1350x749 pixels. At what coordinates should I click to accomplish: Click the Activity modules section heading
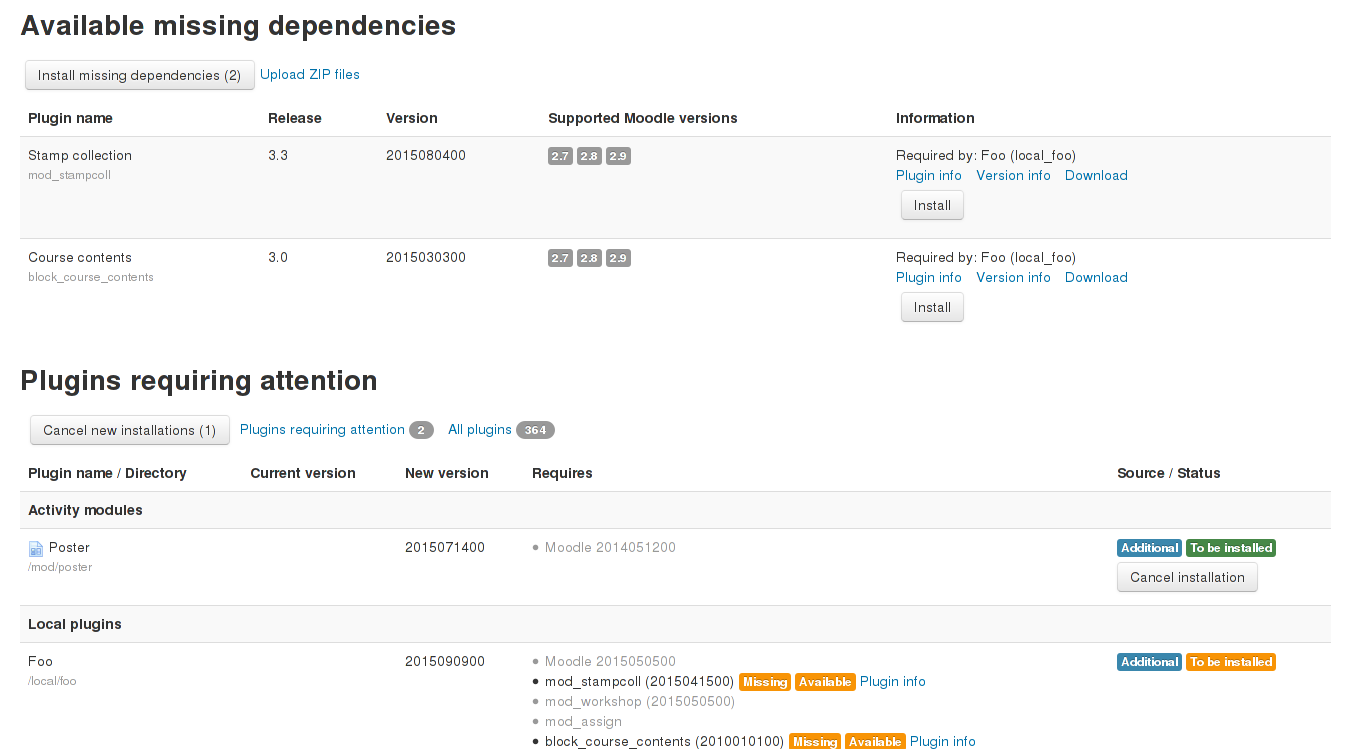click(85, 510)
